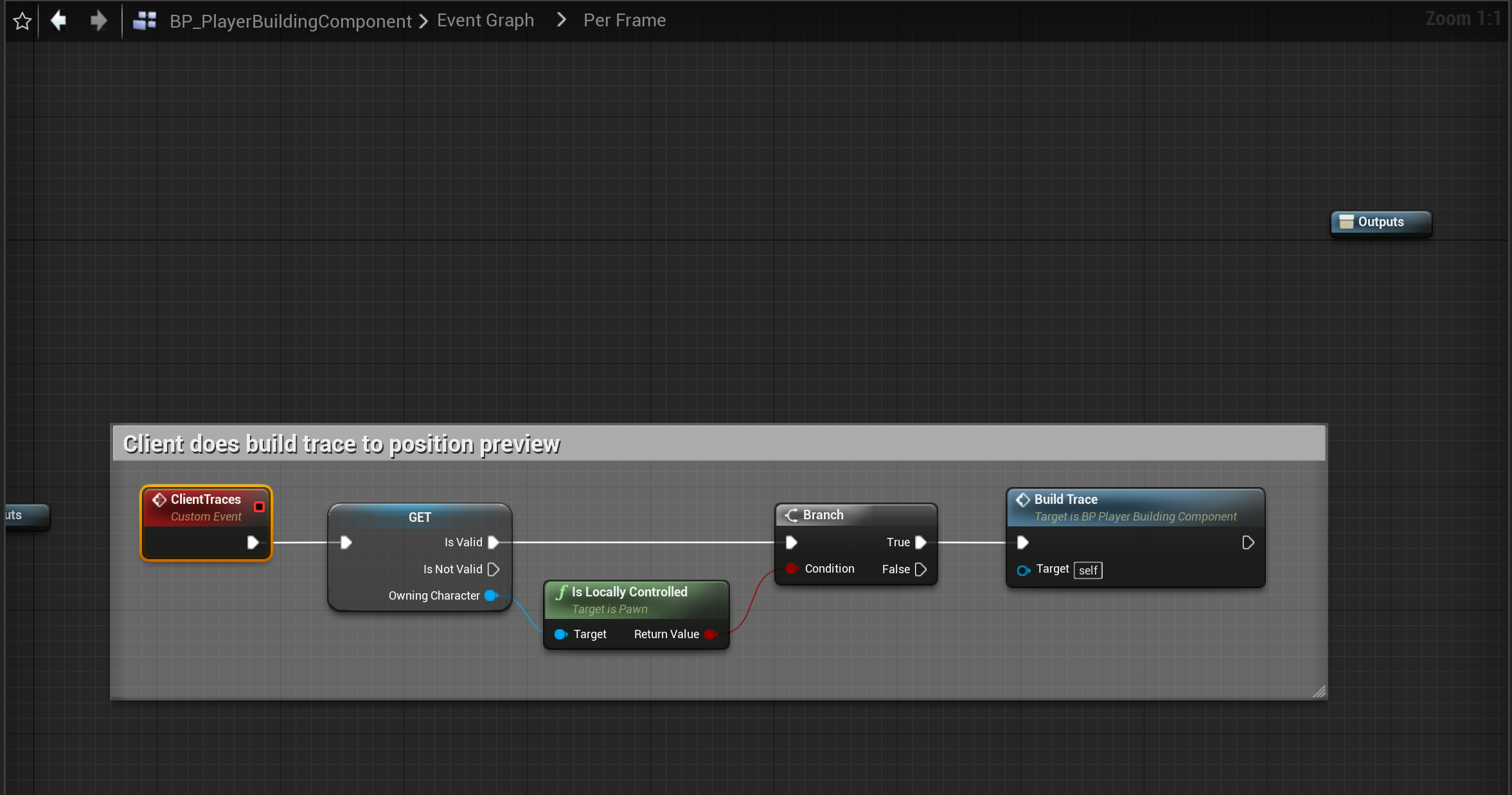
Task: Click the Branch node icon
Action: [792, 515]
